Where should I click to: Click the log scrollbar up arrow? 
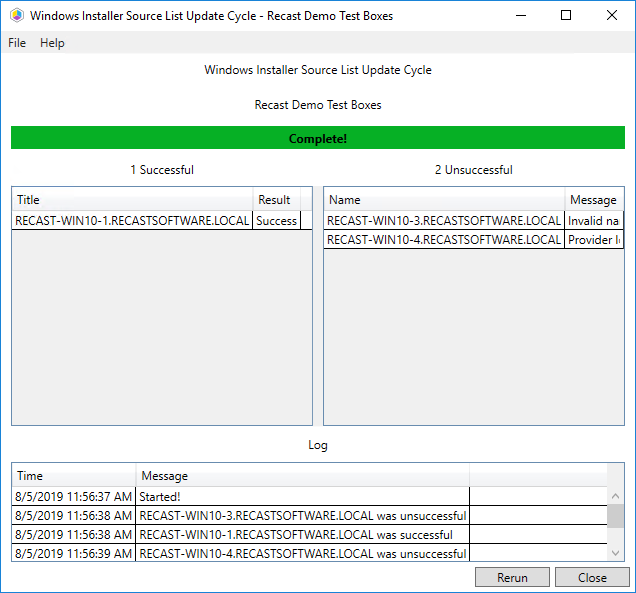tap(615, 496)
